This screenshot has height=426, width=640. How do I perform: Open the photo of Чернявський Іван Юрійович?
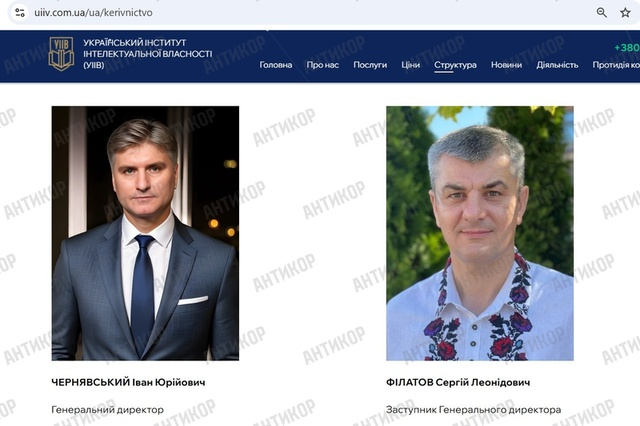(145, 233)
